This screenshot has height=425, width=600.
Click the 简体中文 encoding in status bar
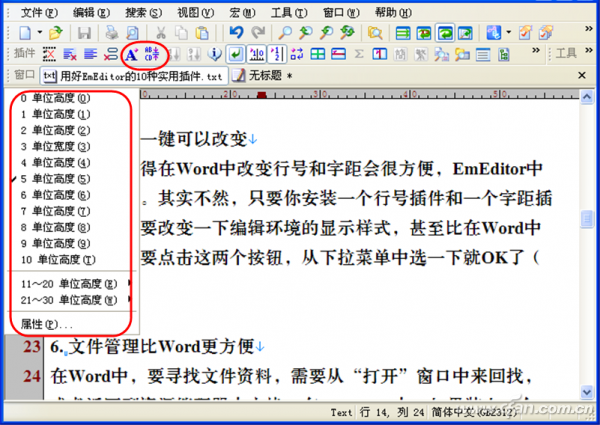point(474,412)
